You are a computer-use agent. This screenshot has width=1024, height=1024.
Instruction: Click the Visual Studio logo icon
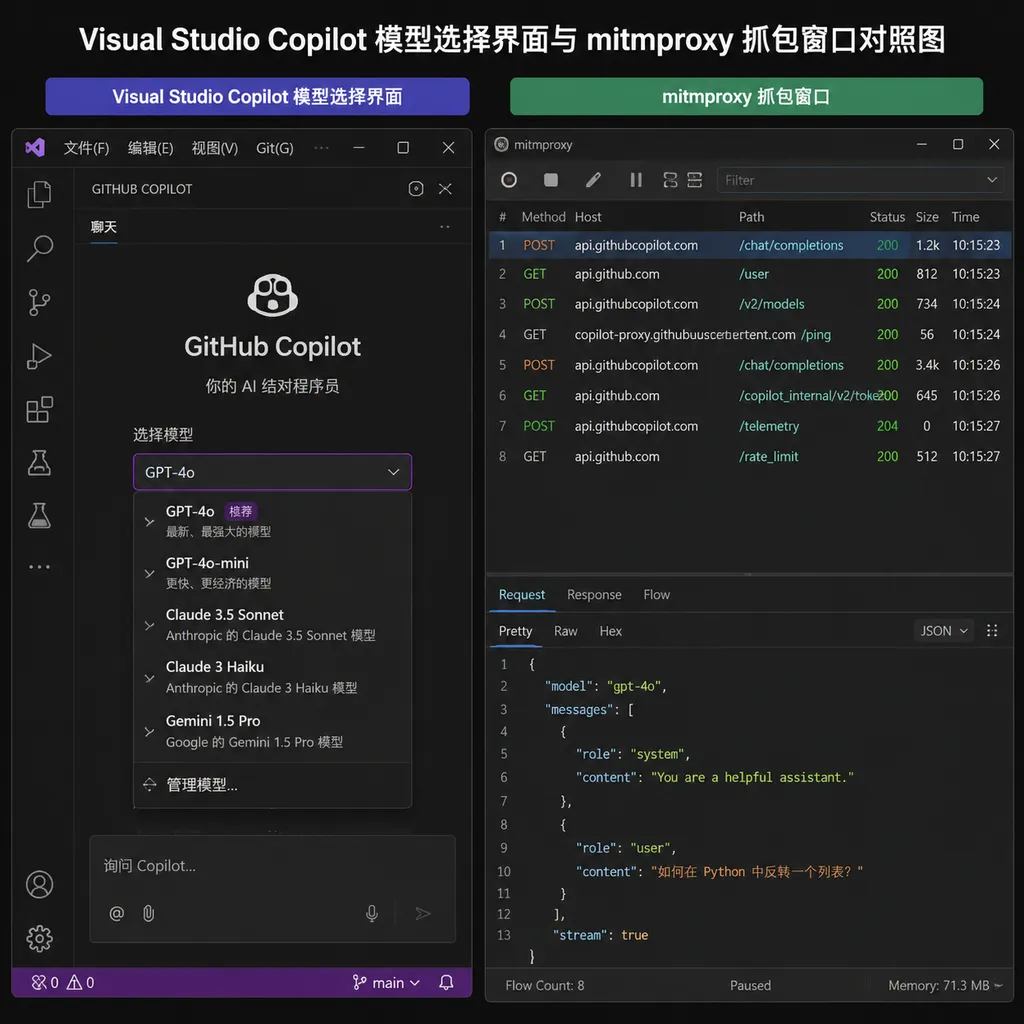[35, 148]
